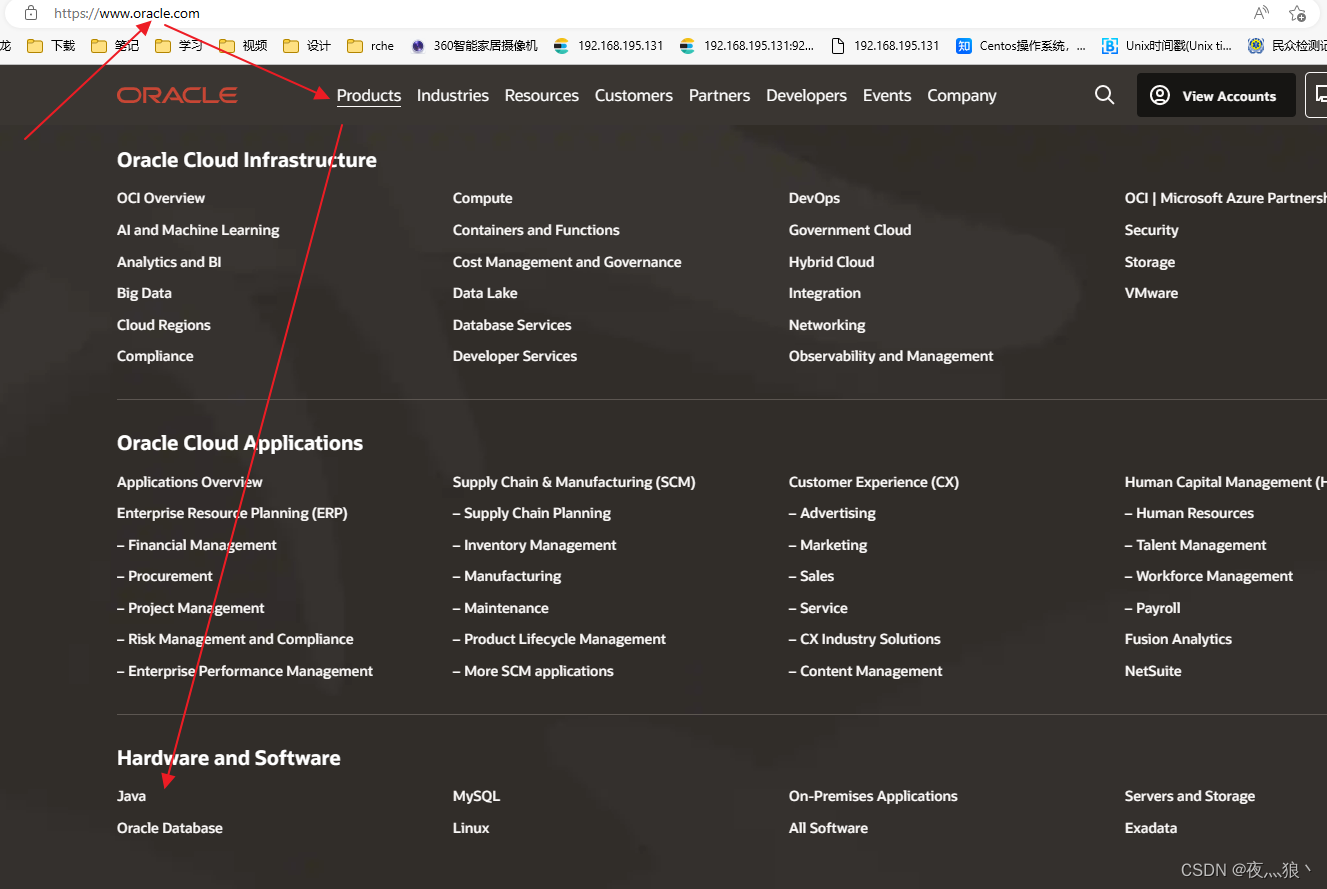1327x889 pixels.
Task: Open the 笔记 bookmark folder
Action: point(115,45)
